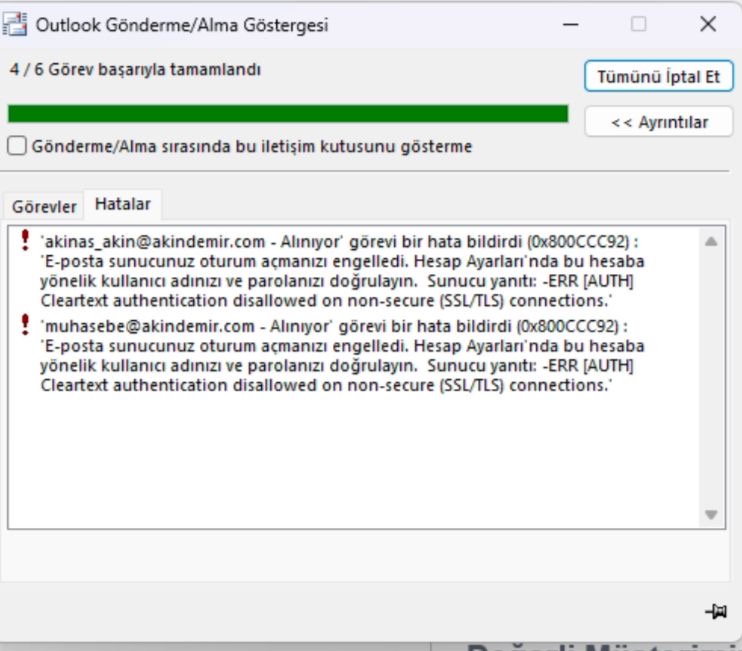742x651 pixels.
Task: Switch to the Görevler tab
Action: tap(44, 206)
